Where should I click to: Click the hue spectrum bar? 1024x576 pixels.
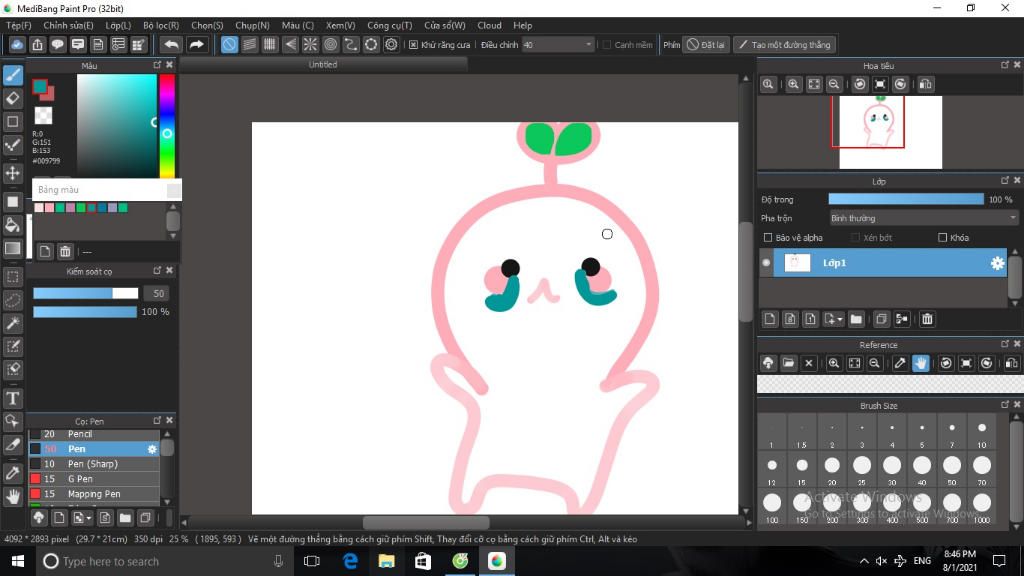[x=167, y=125]
